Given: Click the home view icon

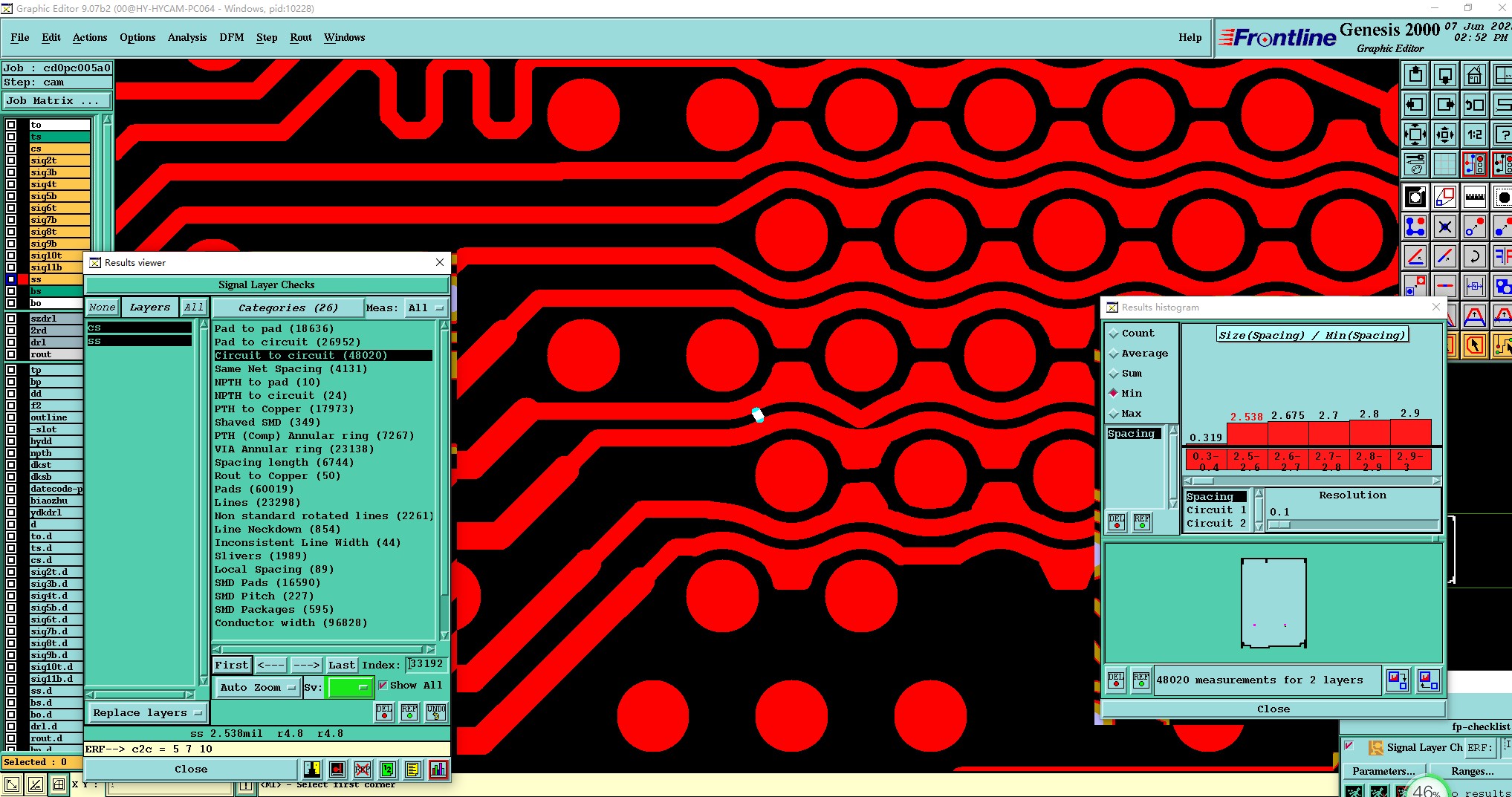Looking at the screenshot, I should coord(1475,75).
